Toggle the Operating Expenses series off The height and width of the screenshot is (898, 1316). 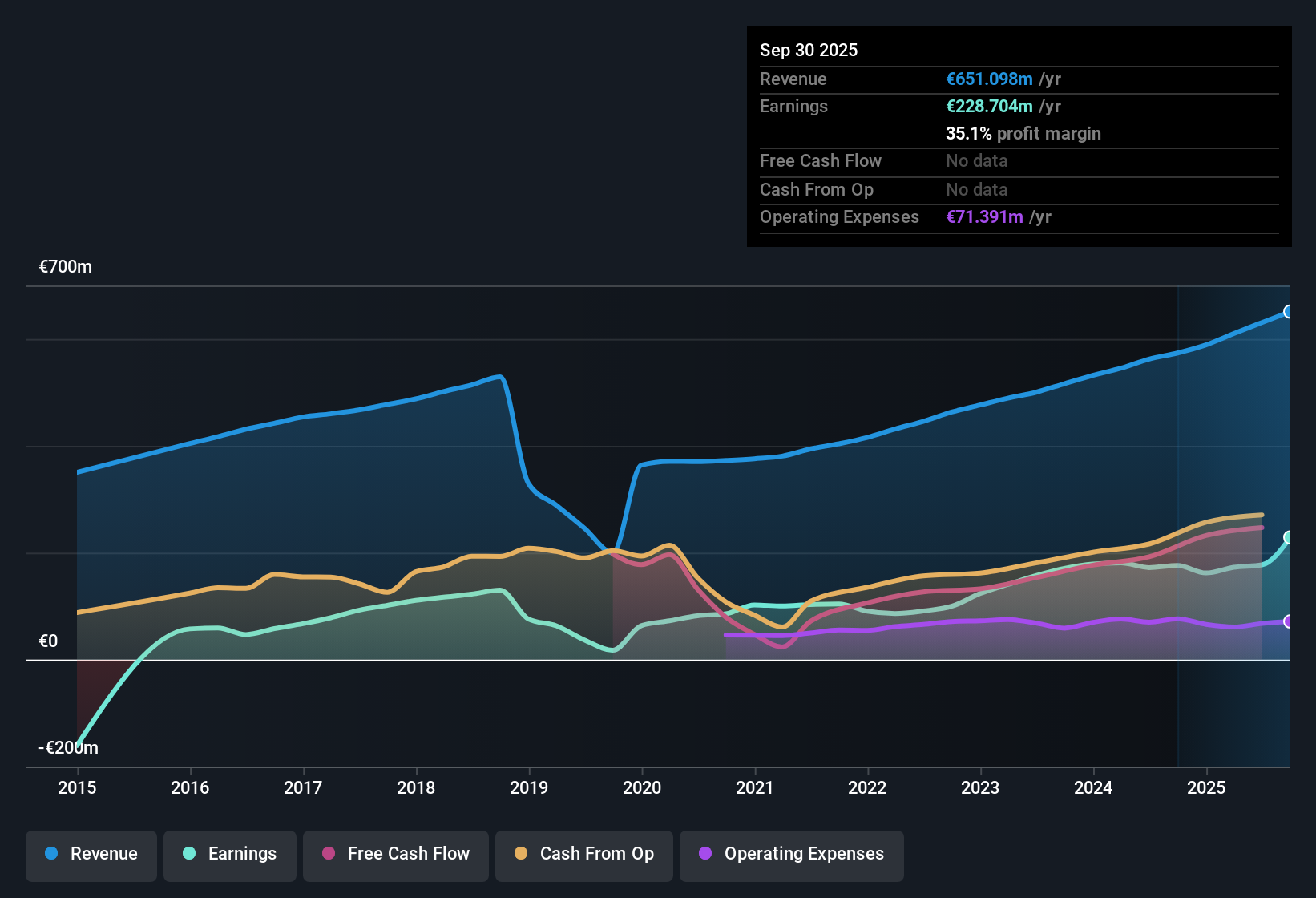pos(791,855)
